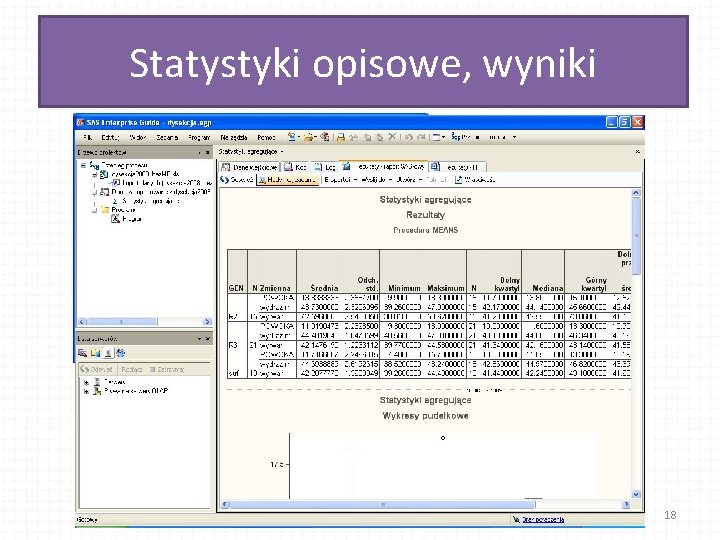
Task: Close the Statystyki agregujące results pane
Action: point(637,152)
